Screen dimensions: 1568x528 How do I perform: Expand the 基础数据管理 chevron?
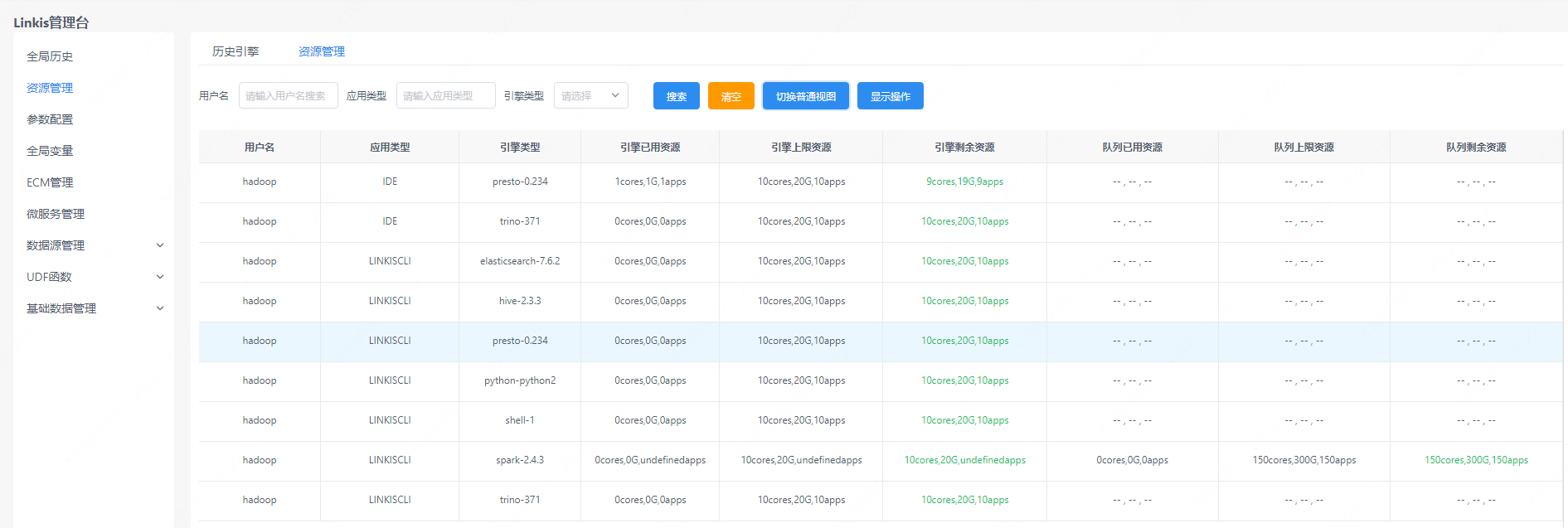click(x=160, y=308)
